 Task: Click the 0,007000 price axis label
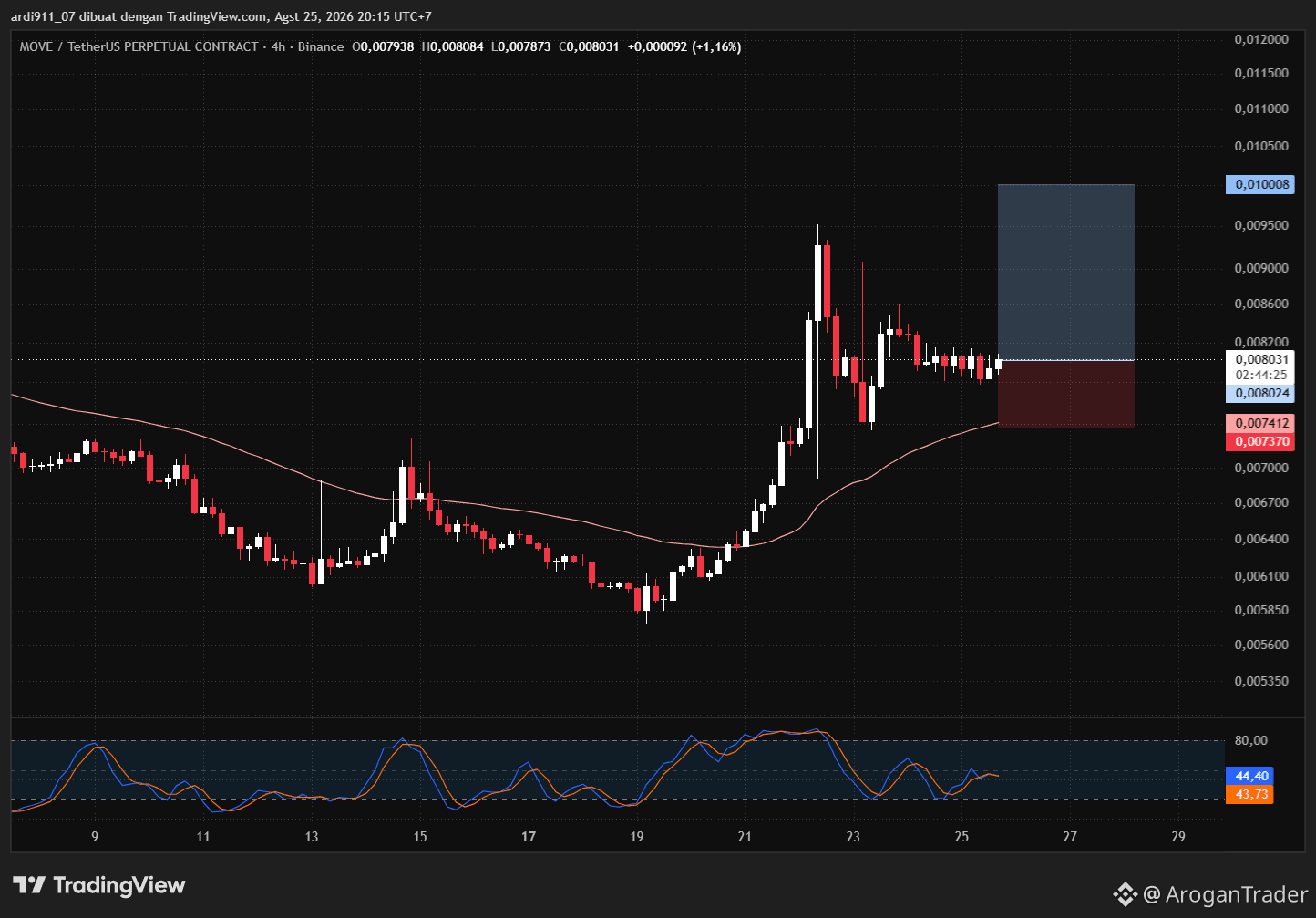pos(1261,468)
